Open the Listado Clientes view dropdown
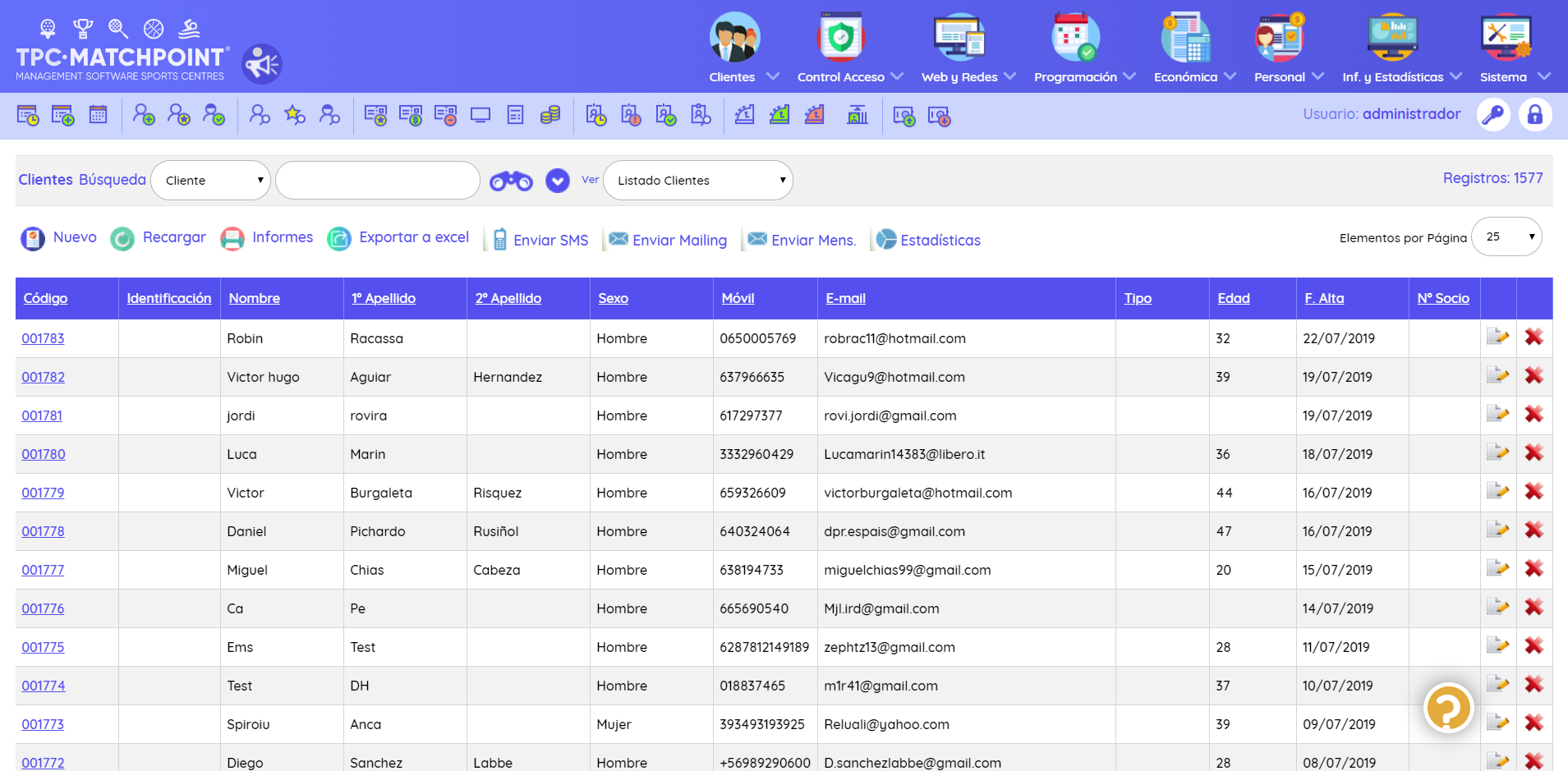1568x771 pixels. tap(698, 180)
